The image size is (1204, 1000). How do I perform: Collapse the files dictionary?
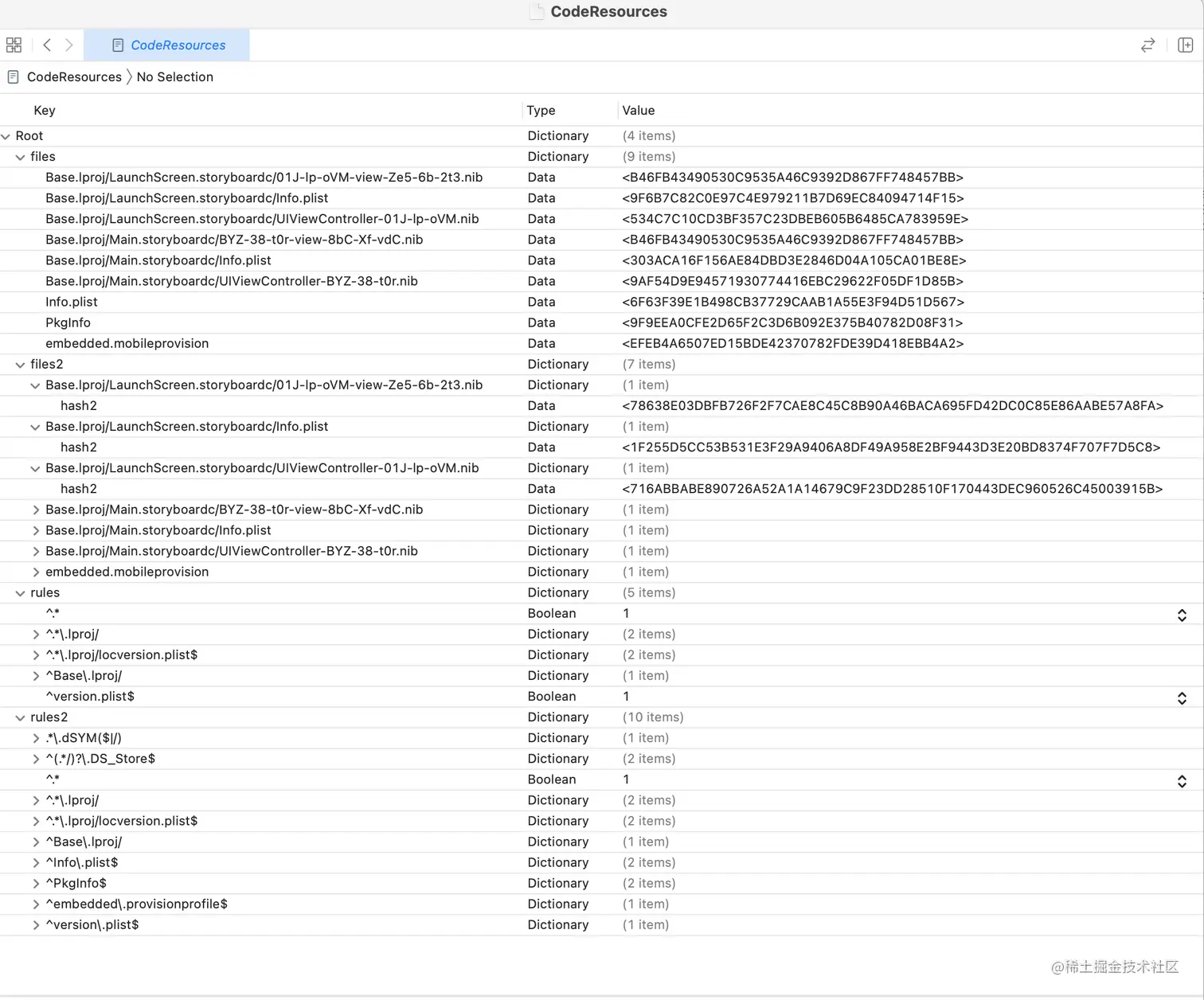[x=21, y=157]
